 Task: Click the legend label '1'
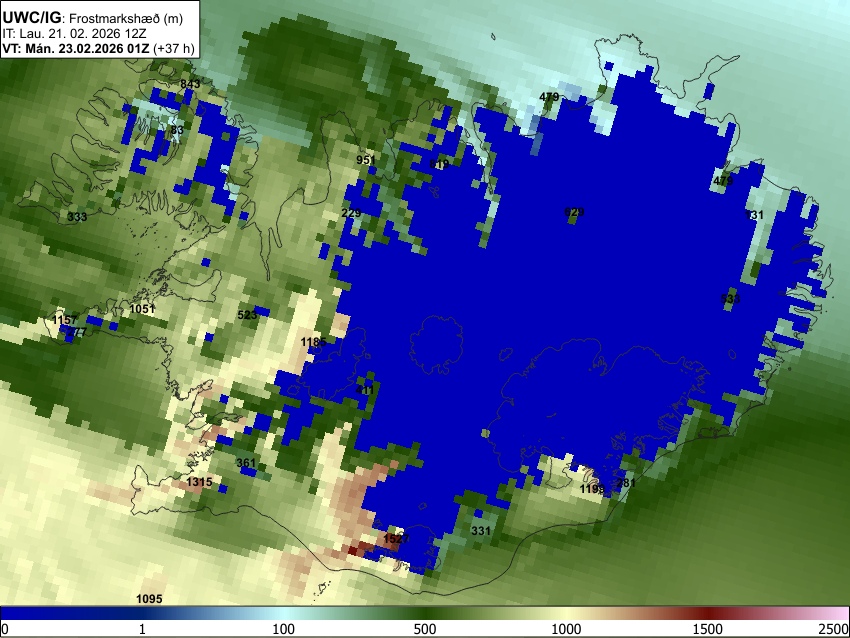[x=142, y=629]
